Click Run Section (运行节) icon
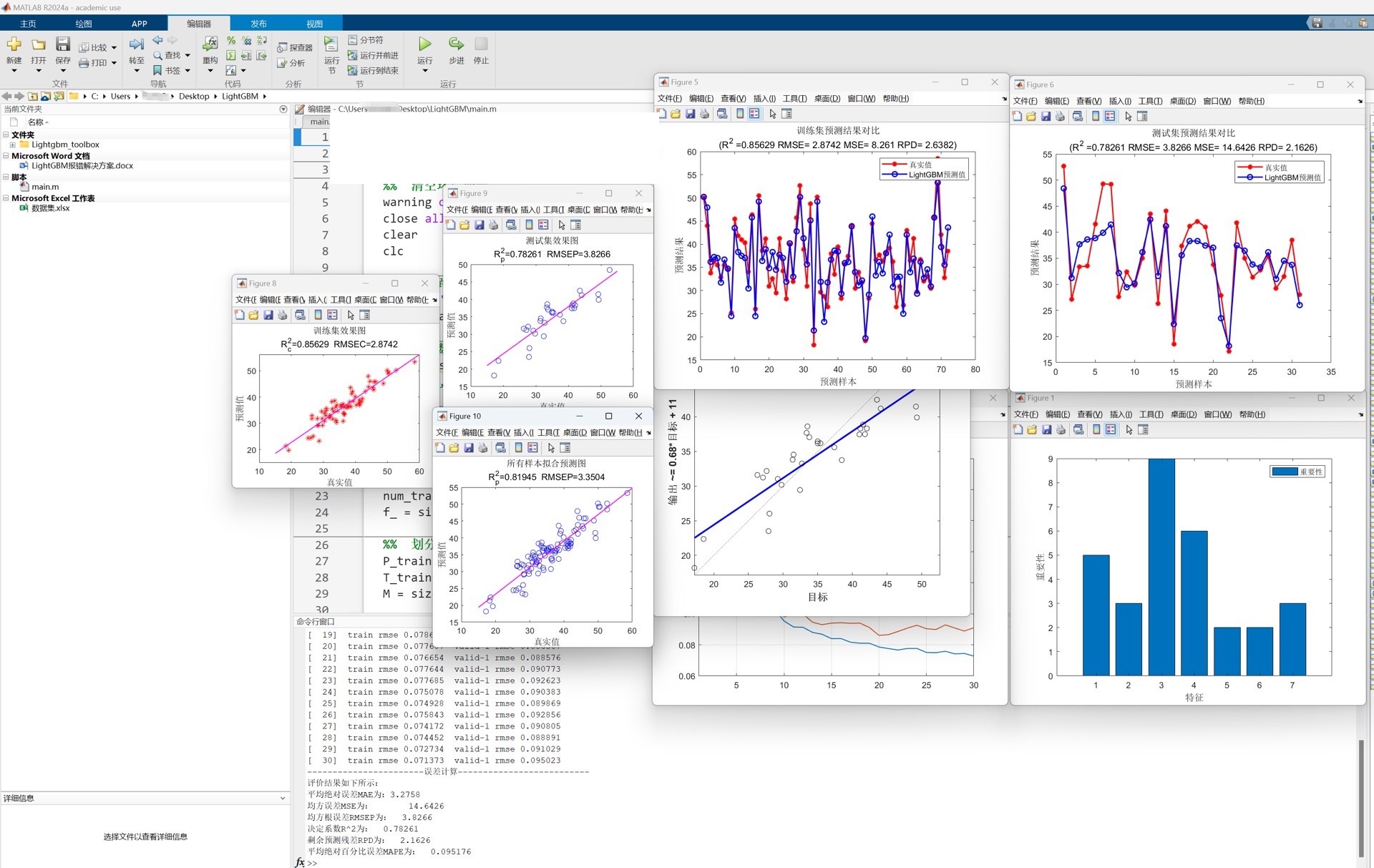This screenshot has width=1374, height=868. click(x=331, y=44)
